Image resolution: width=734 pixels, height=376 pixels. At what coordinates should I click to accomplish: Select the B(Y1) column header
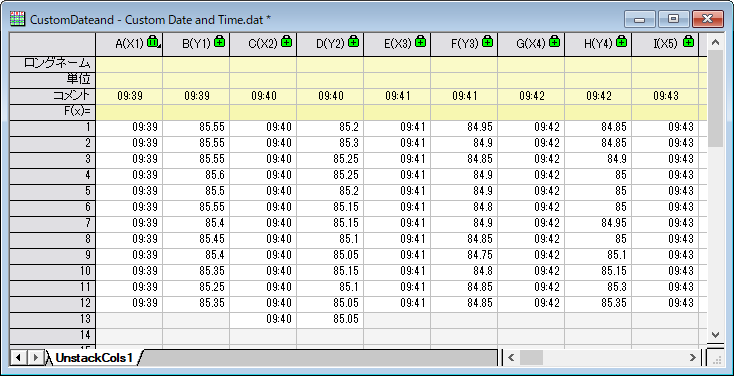click(196, 44)
